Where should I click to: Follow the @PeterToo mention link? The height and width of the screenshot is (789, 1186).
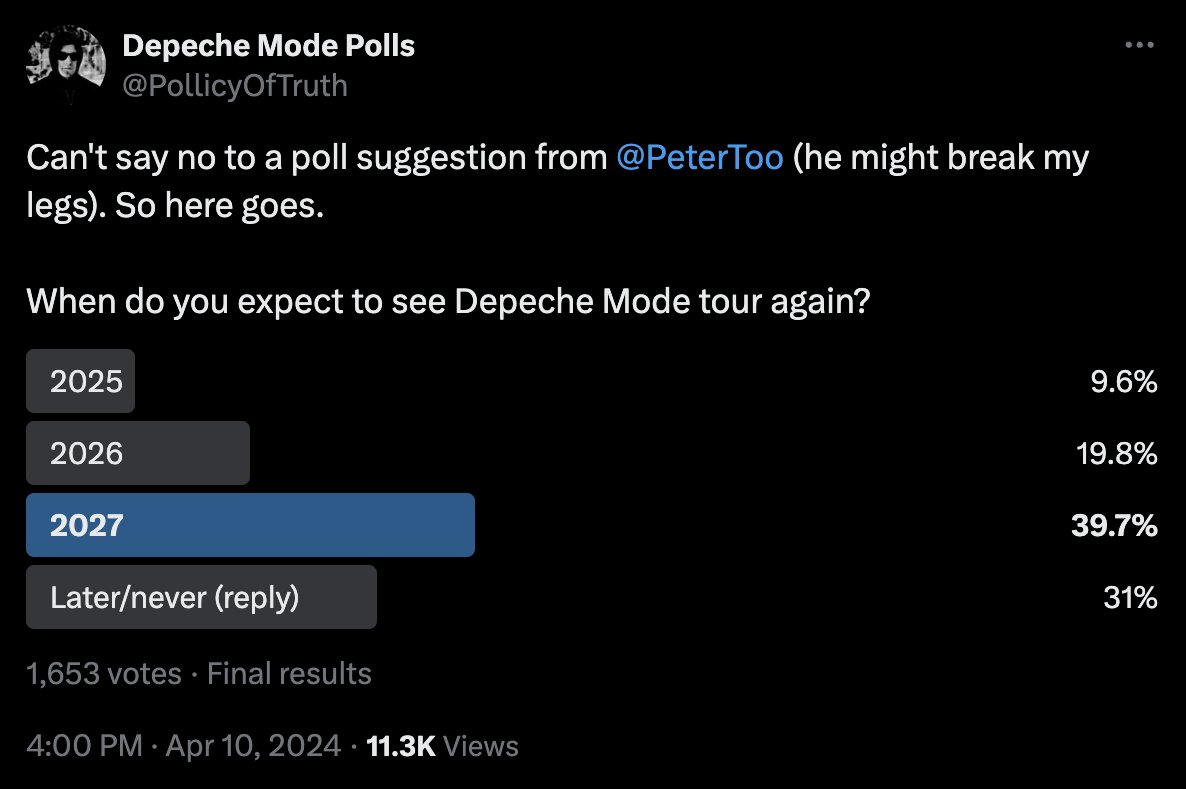[x=700, y=157]
